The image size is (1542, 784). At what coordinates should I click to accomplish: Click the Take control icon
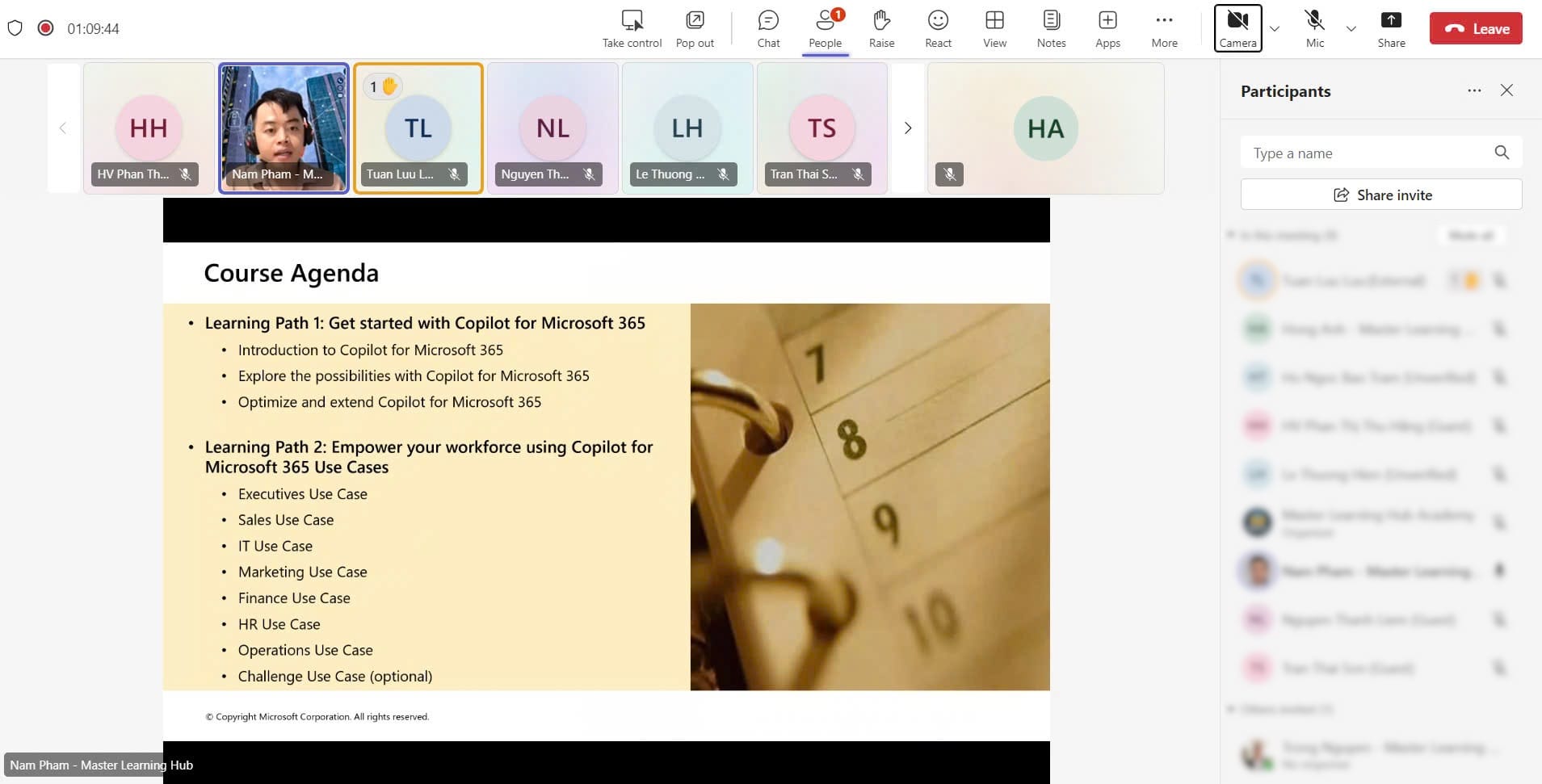click(632, 20)
